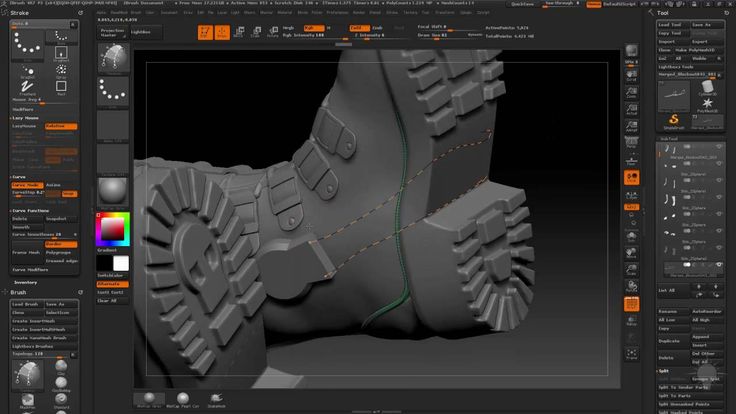Collapse the Lazy Mouse section
This screenshot has width=736, height=414.
pyautogui.click(x=27, y=118)
